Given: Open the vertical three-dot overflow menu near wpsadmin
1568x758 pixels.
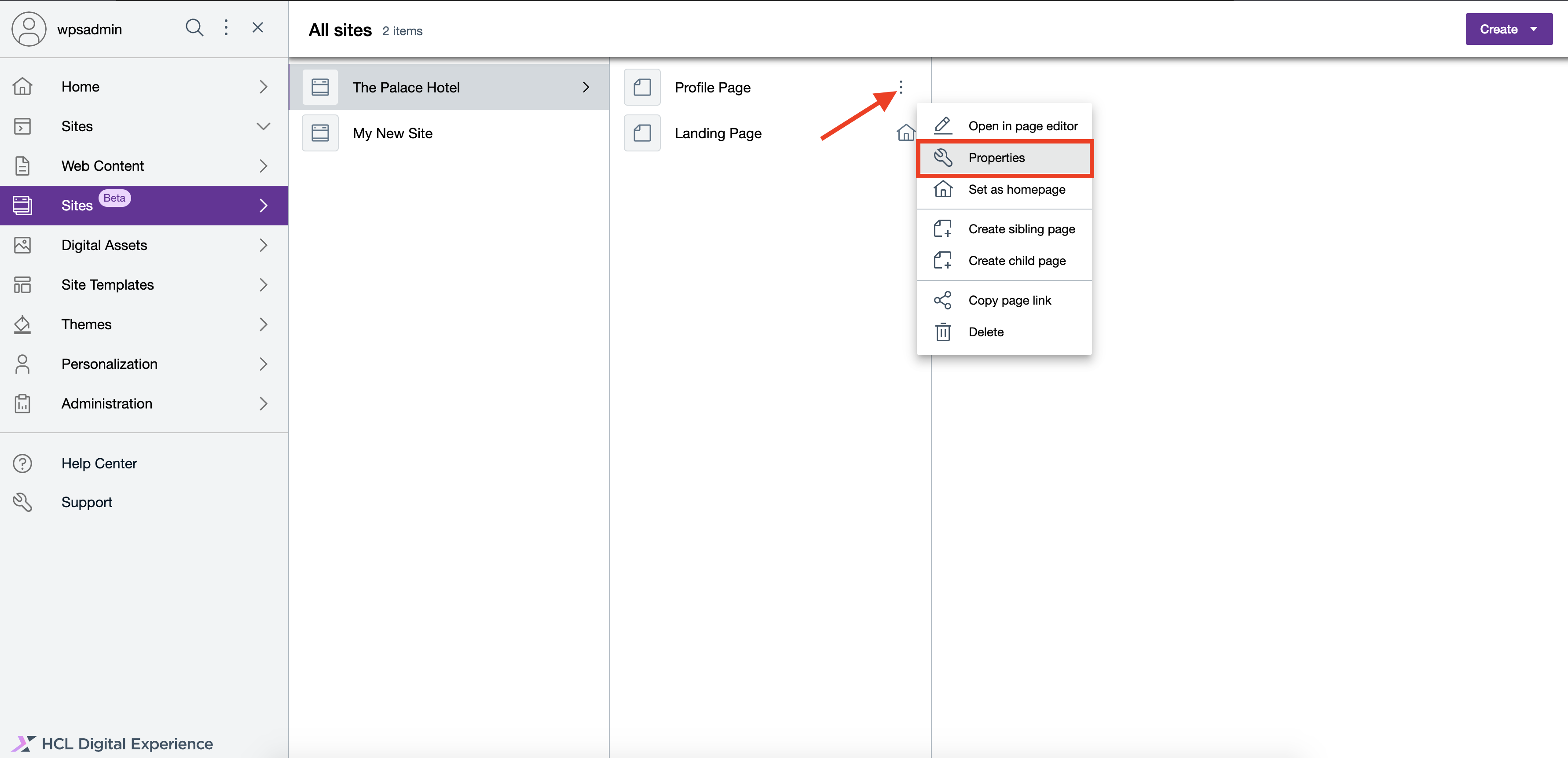Looking at the screenshot, I should (226, 27).
